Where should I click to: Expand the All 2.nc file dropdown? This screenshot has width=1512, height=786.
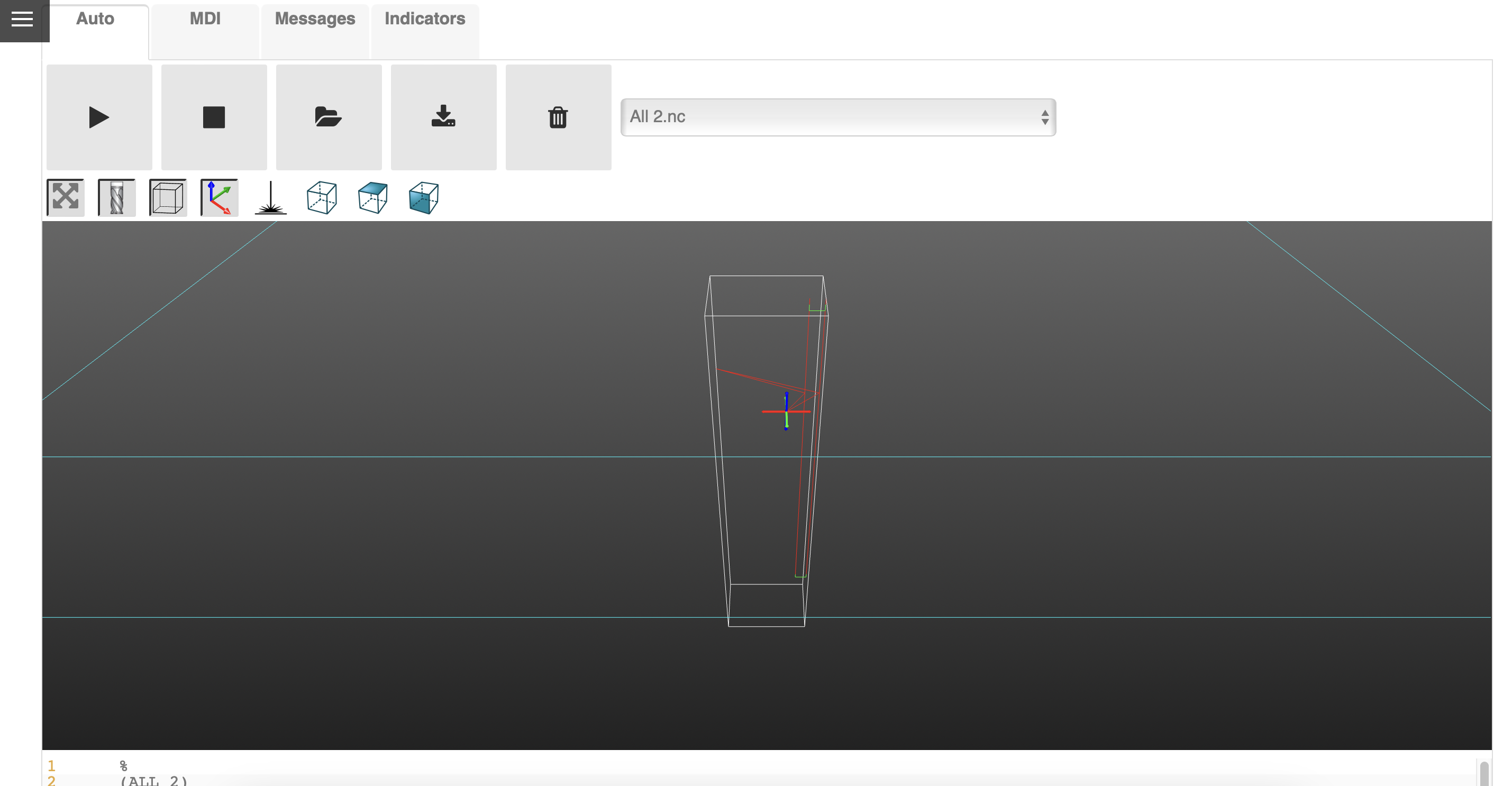pyautogui.click(x=837, y=117)
